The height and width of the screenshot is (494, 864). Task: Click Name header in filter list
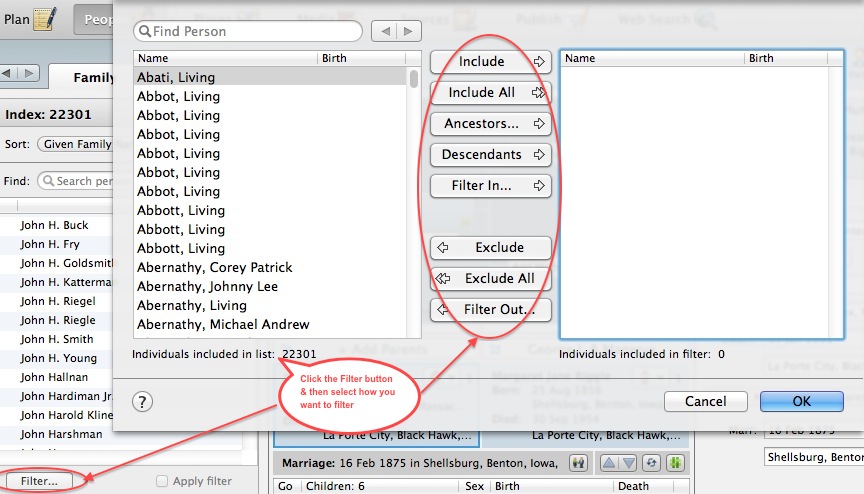click(x=652, y=58)
